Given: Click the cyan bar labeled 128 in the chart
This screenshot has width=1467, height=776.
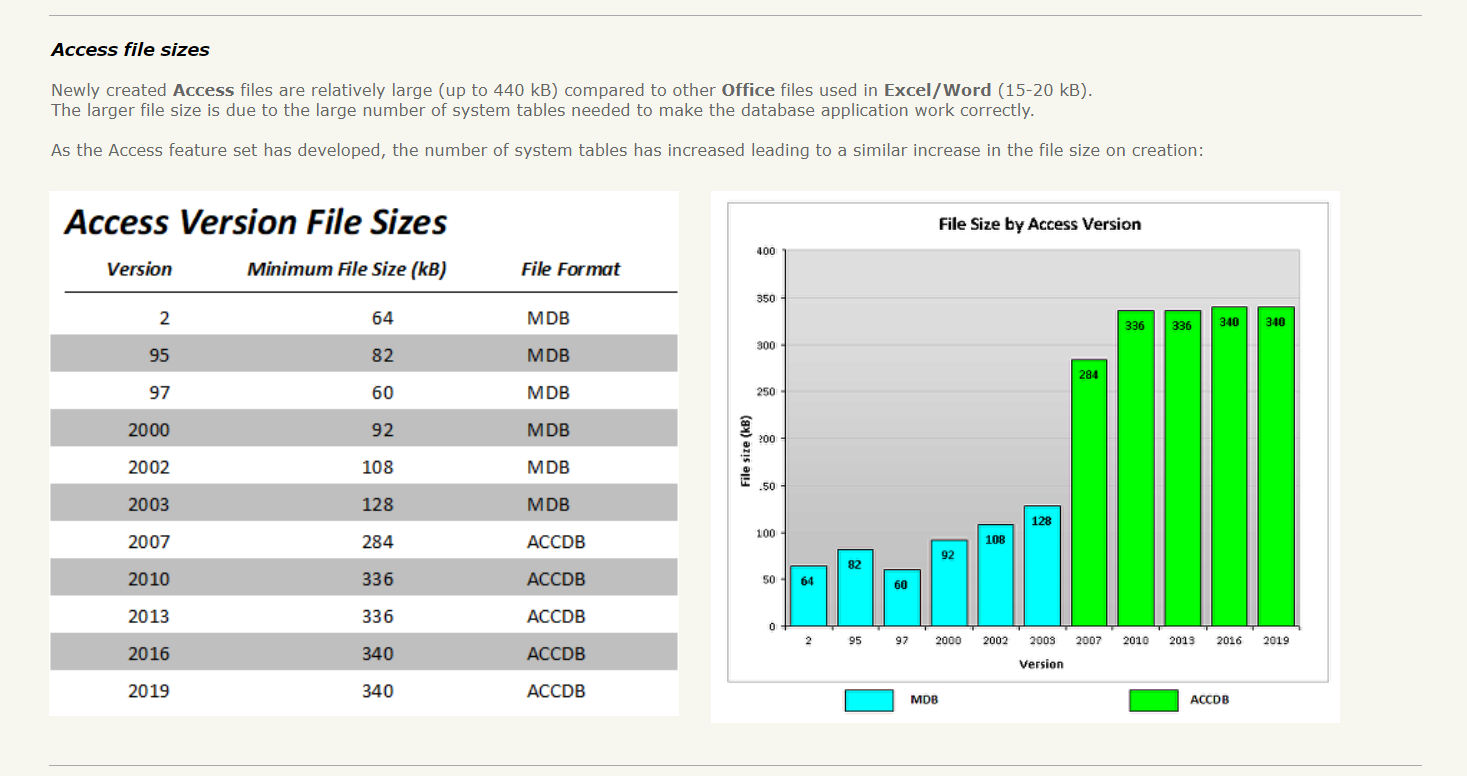Looking at the screenshot, I should point(1042,566).
